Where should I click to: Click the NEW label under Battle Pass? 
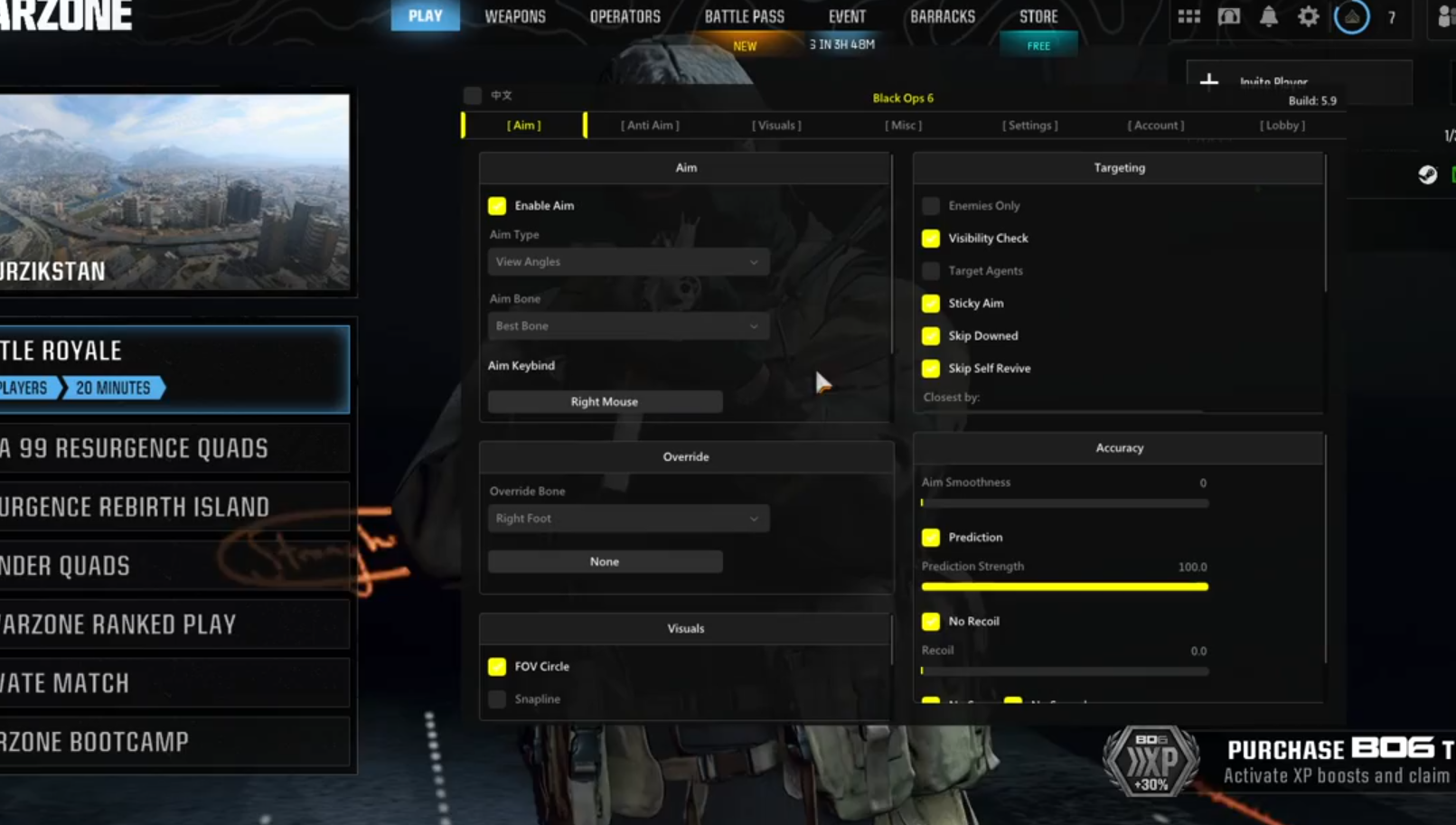click(745, 46)
